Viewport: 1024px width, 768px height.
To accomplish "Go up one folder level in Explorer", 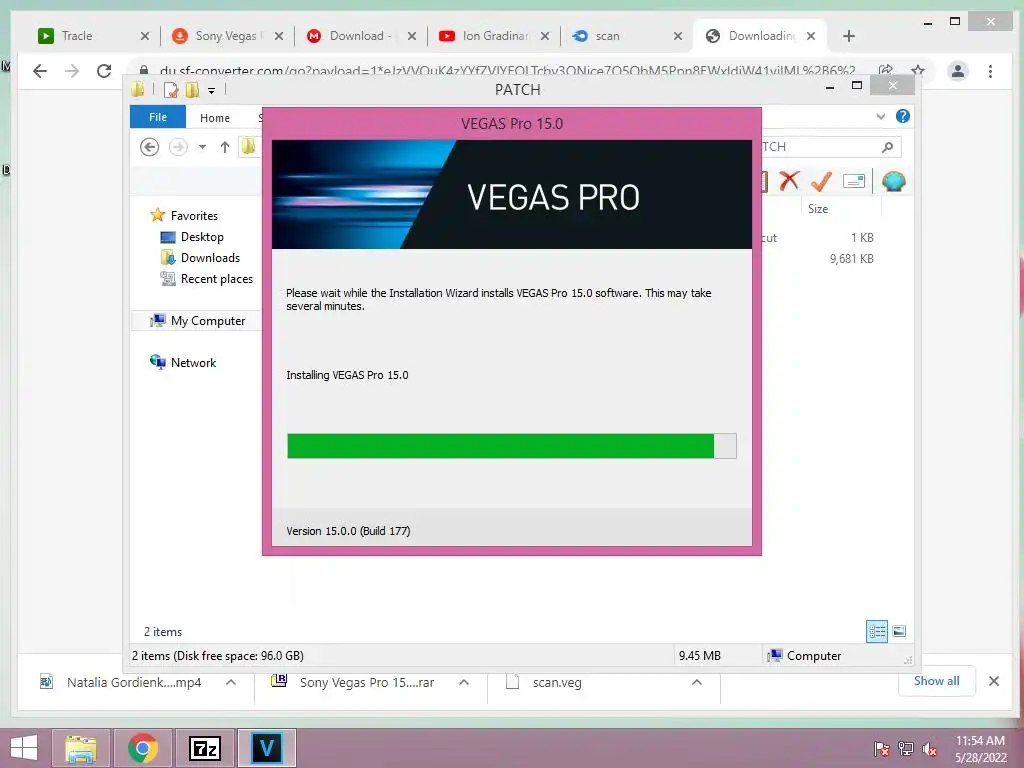I will coord(225,147).
